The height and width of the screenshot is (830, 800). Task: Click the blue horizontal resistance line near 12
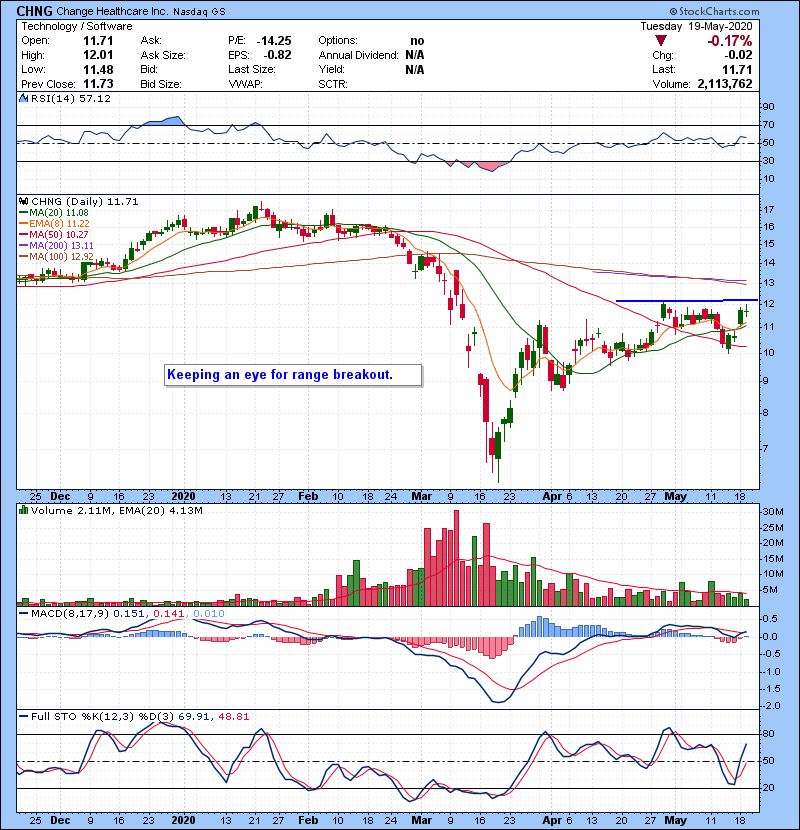pyautogui.click(x=687, y=301)
